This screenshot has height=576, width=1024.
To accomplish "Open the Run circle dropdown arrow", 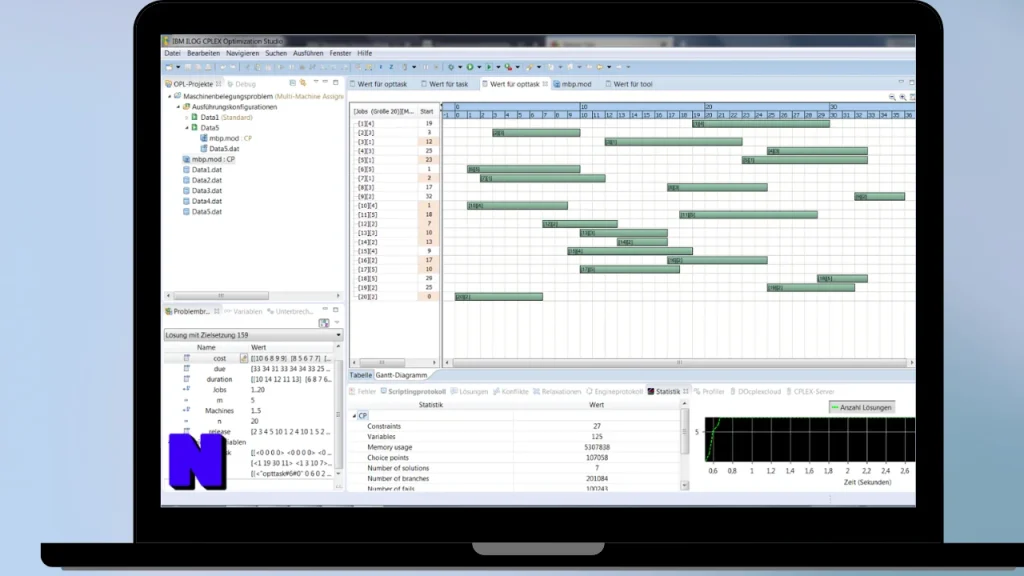I will [x=479, y=67].
